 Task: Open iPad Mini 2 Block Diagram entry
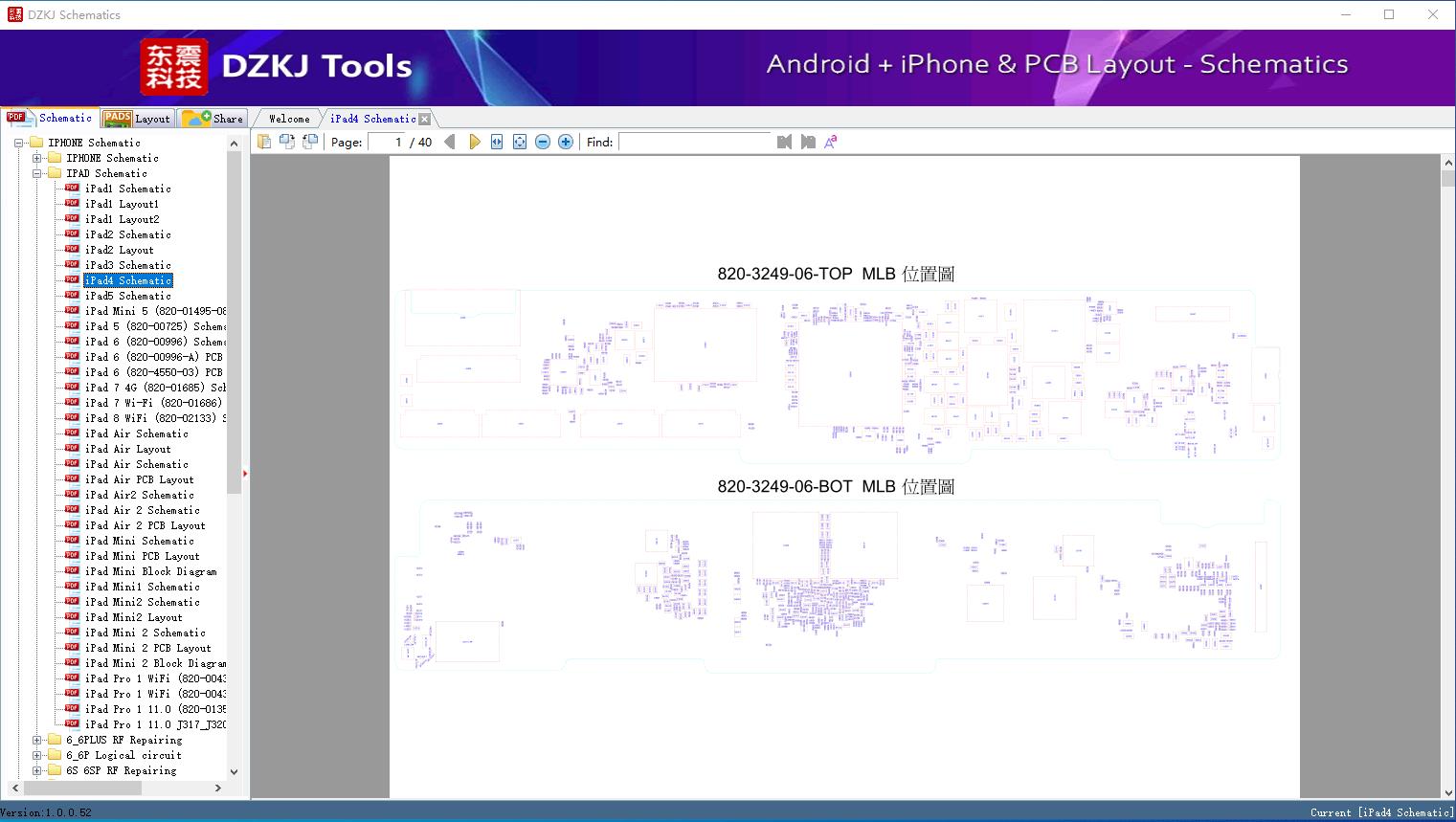(x=155, y=663)
